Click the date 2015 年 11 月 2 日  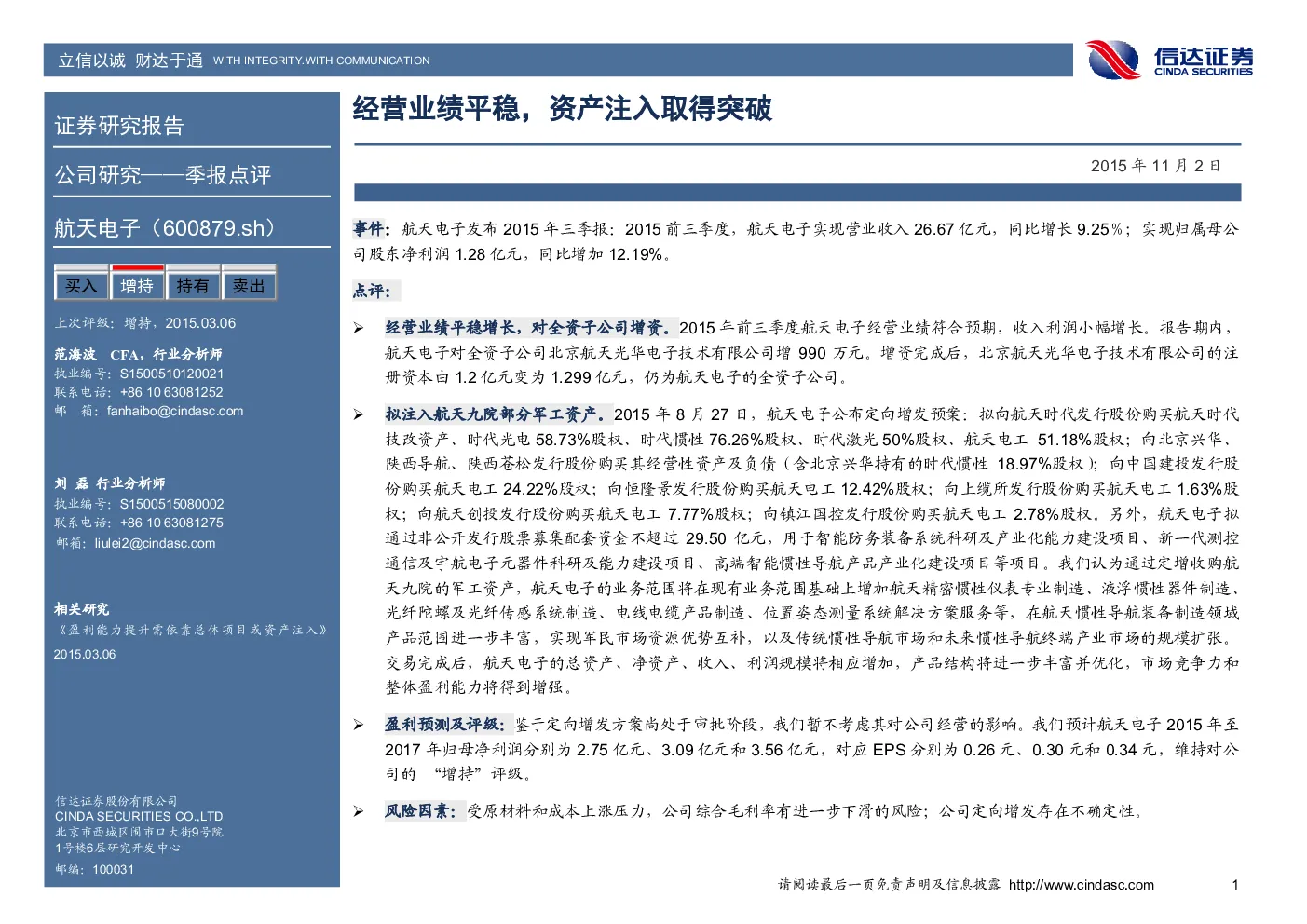pyautogui.click(x=1156, y=166)
